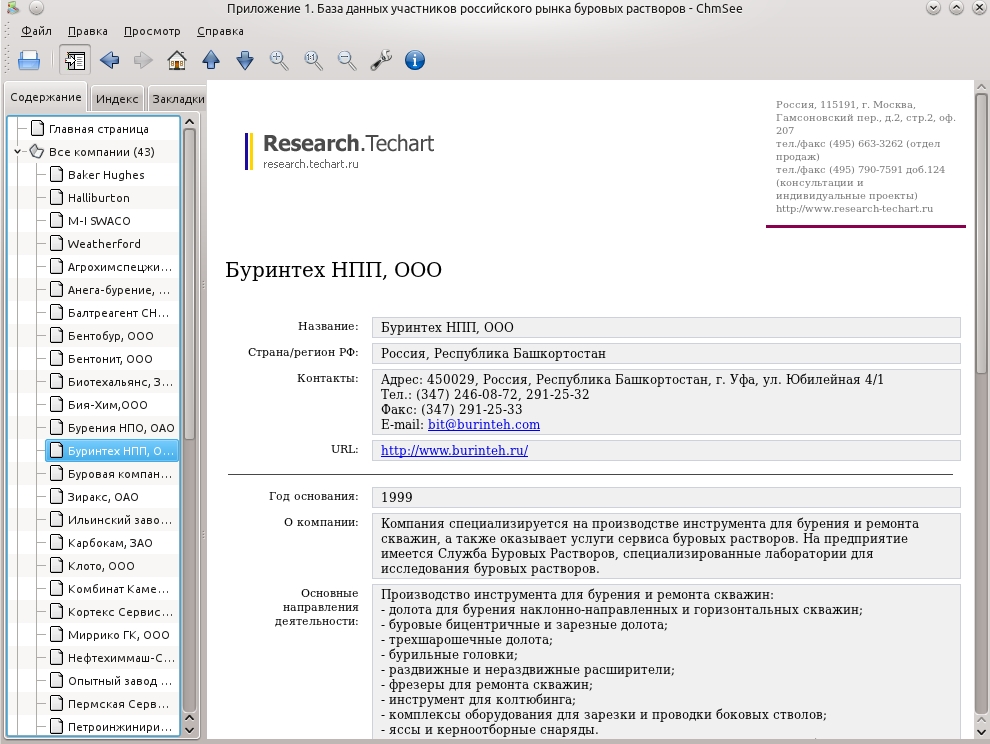Go to next page with down arrow

(245, 61)
